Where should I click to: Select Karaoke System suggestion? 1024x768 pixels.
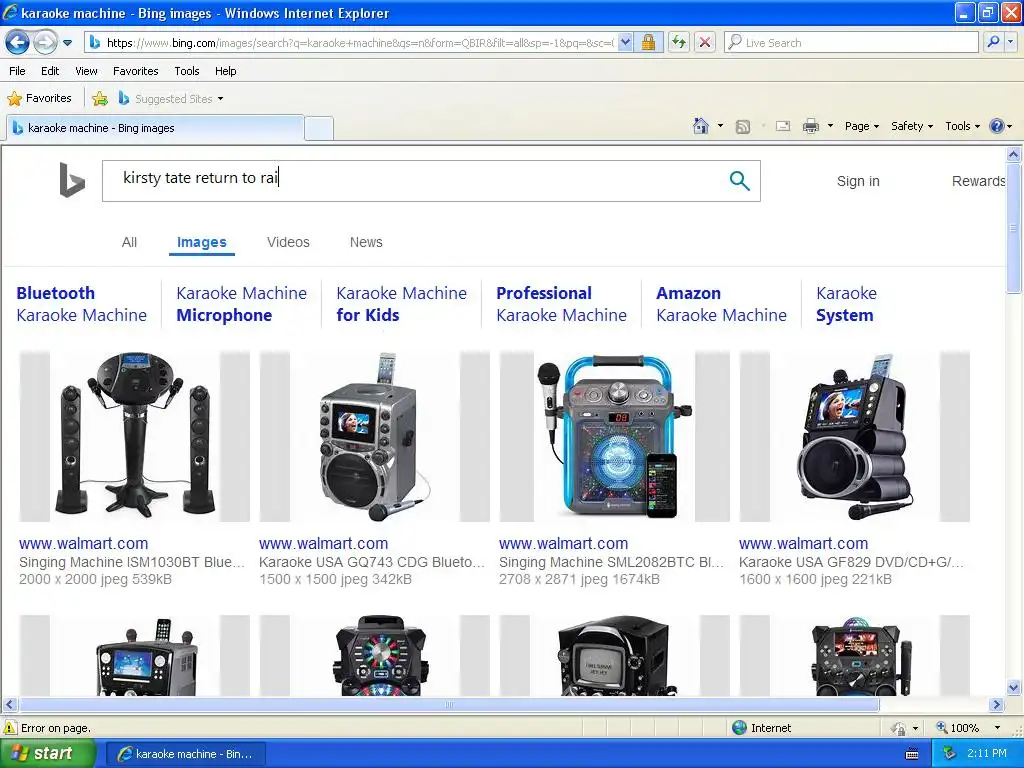(x=846, y=304)
